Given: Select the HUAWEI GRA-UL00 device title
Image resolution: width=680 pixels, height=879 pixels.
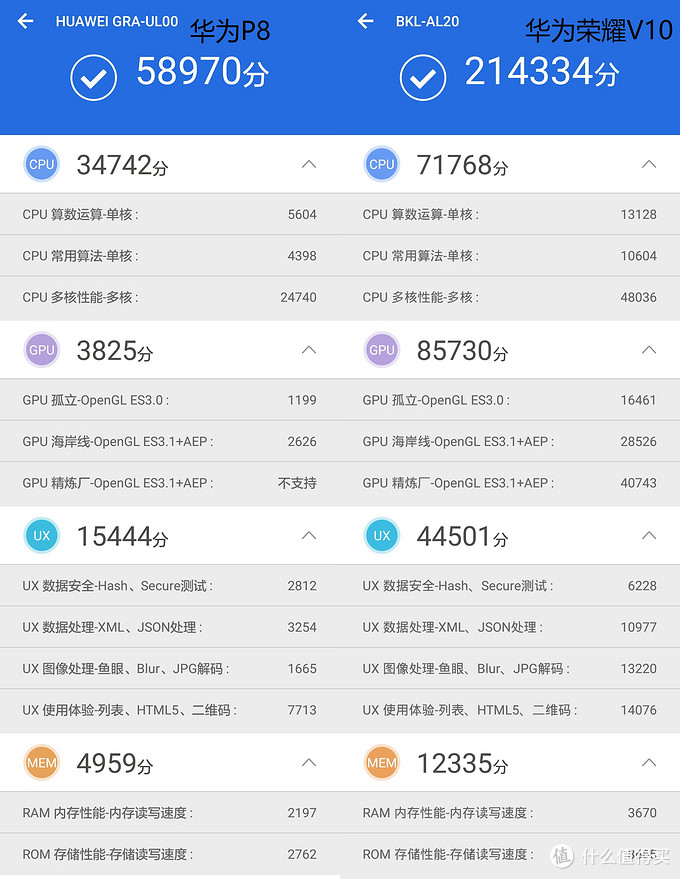Looking at the screenshot, I should tap(117, 21).
